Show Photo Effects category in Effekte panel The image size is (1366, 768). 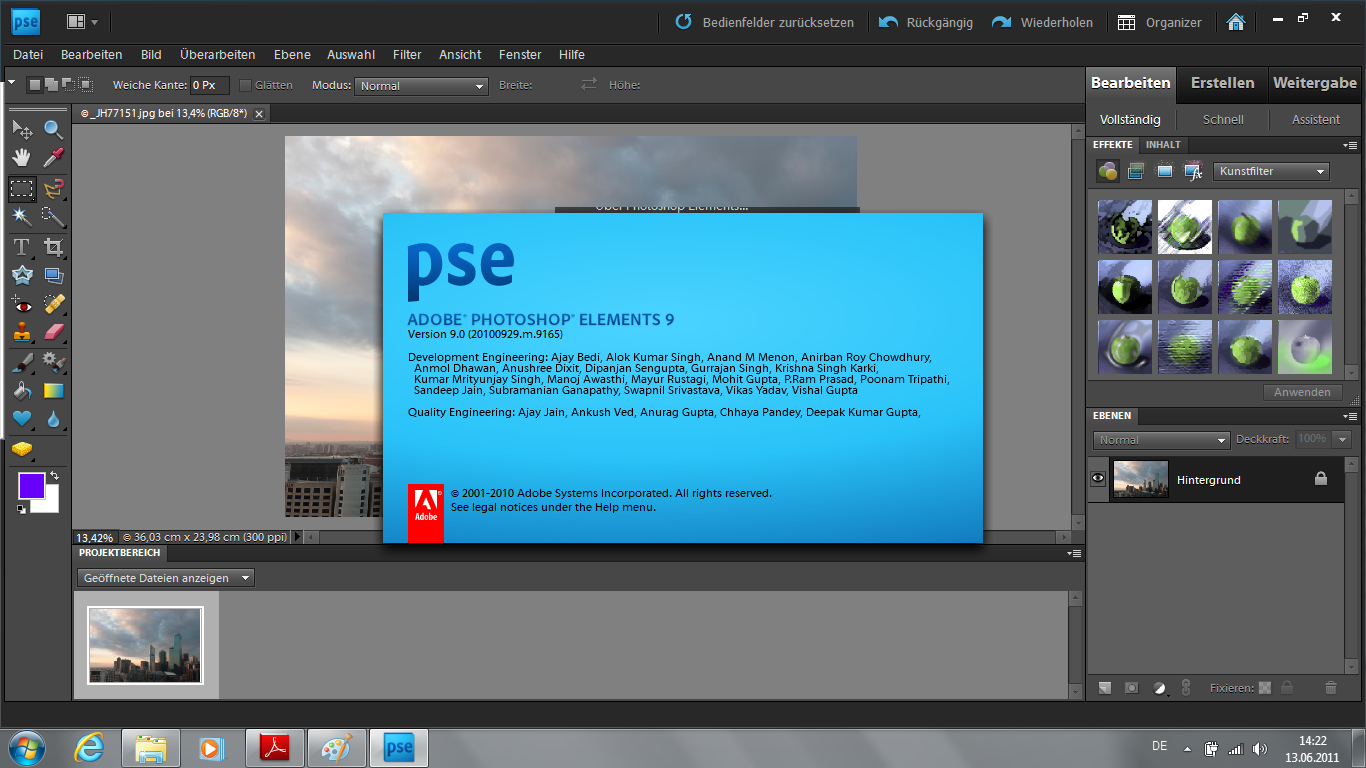point(1164,171)
